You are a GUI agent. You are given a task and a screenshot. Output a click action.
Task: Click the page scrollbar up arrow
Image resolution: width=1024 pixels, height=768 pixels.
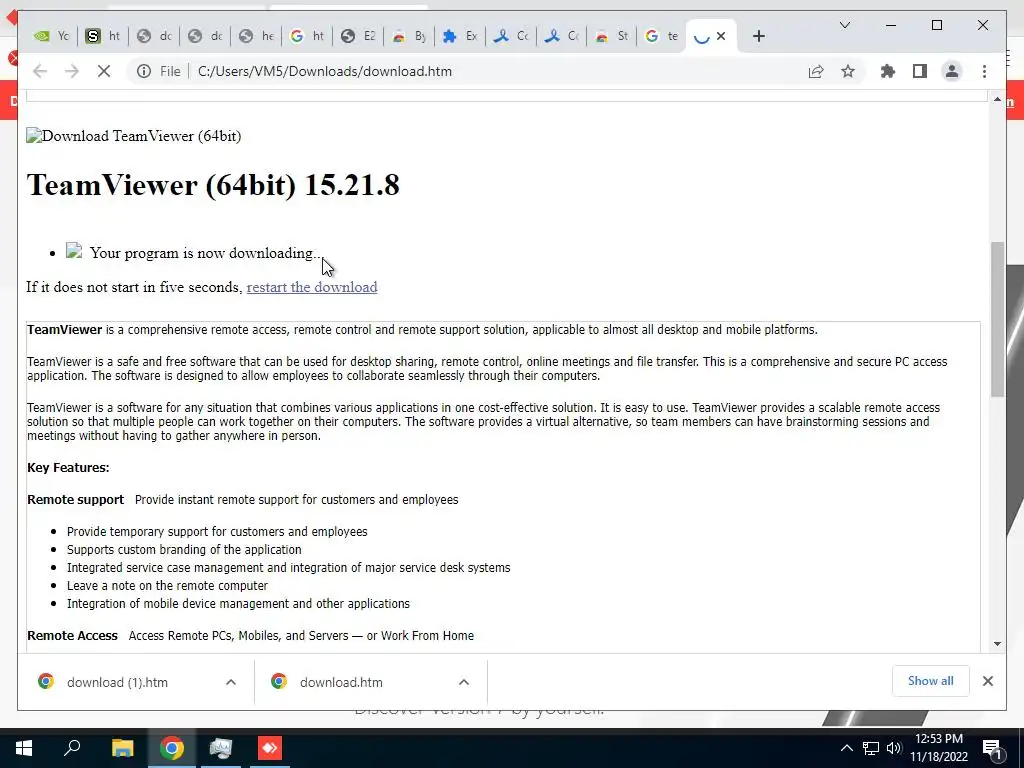pyautogui.click(x=997, y=99)
